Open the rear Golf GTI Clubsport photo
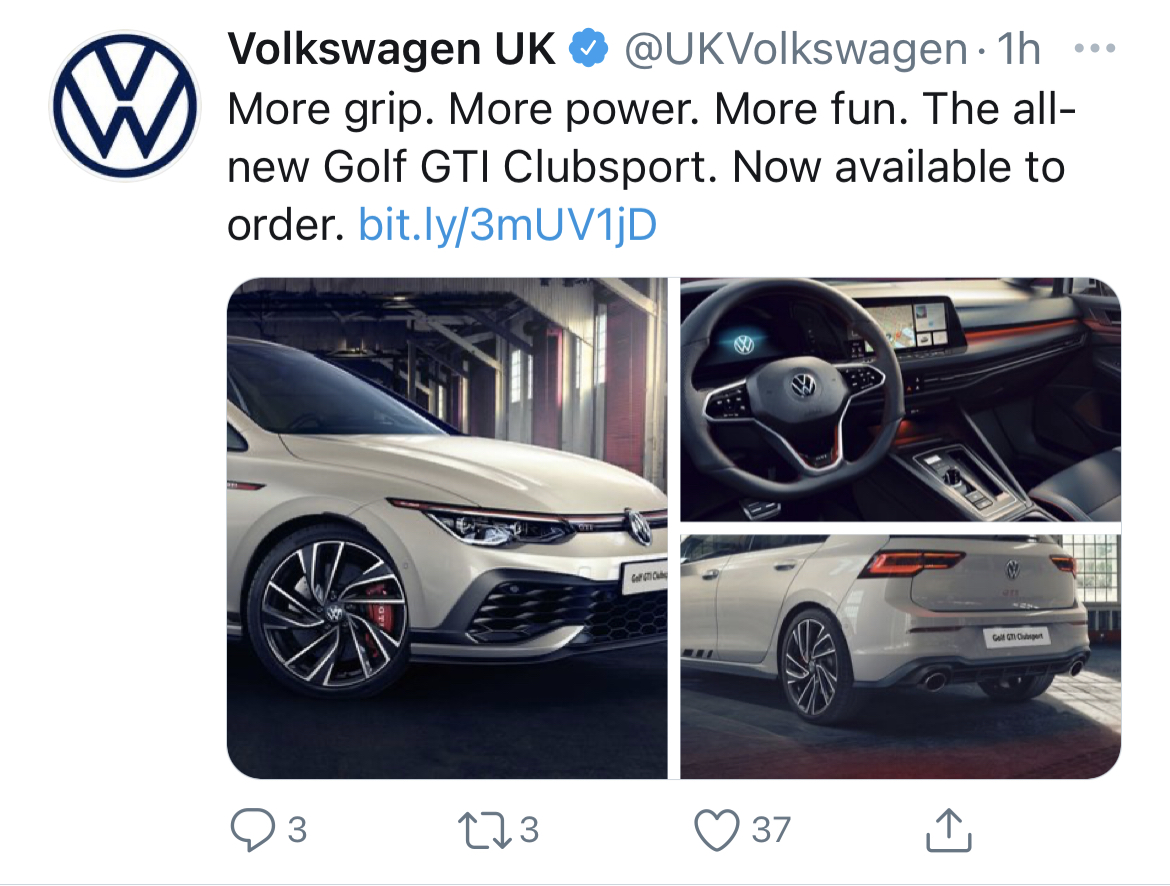This screenshot has height=886, width=1170. (x=901, y=657)
